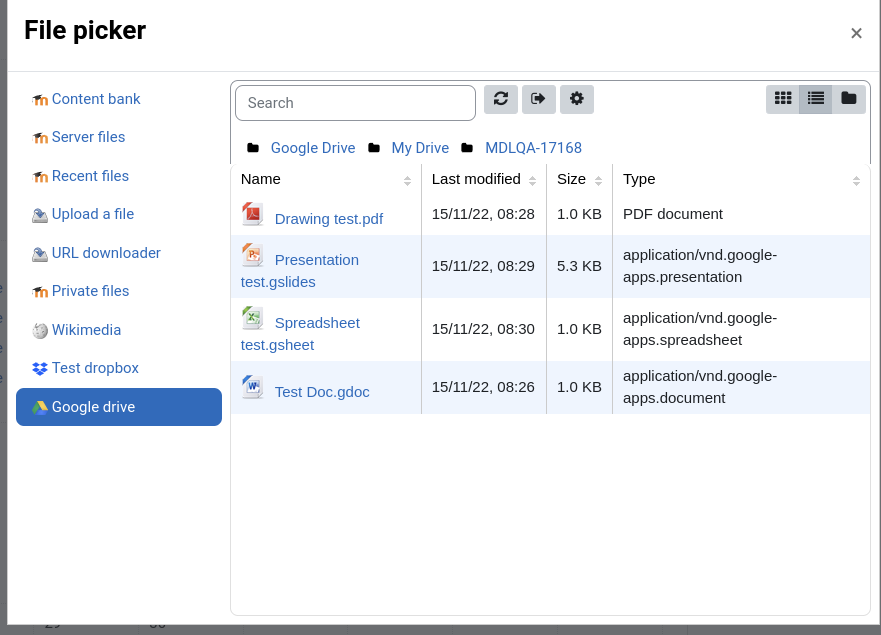The height and width of the screenshot is (635, 881).
Task: Click folder icon before My Drive breadcrumb
Action: tap(374, 148)
